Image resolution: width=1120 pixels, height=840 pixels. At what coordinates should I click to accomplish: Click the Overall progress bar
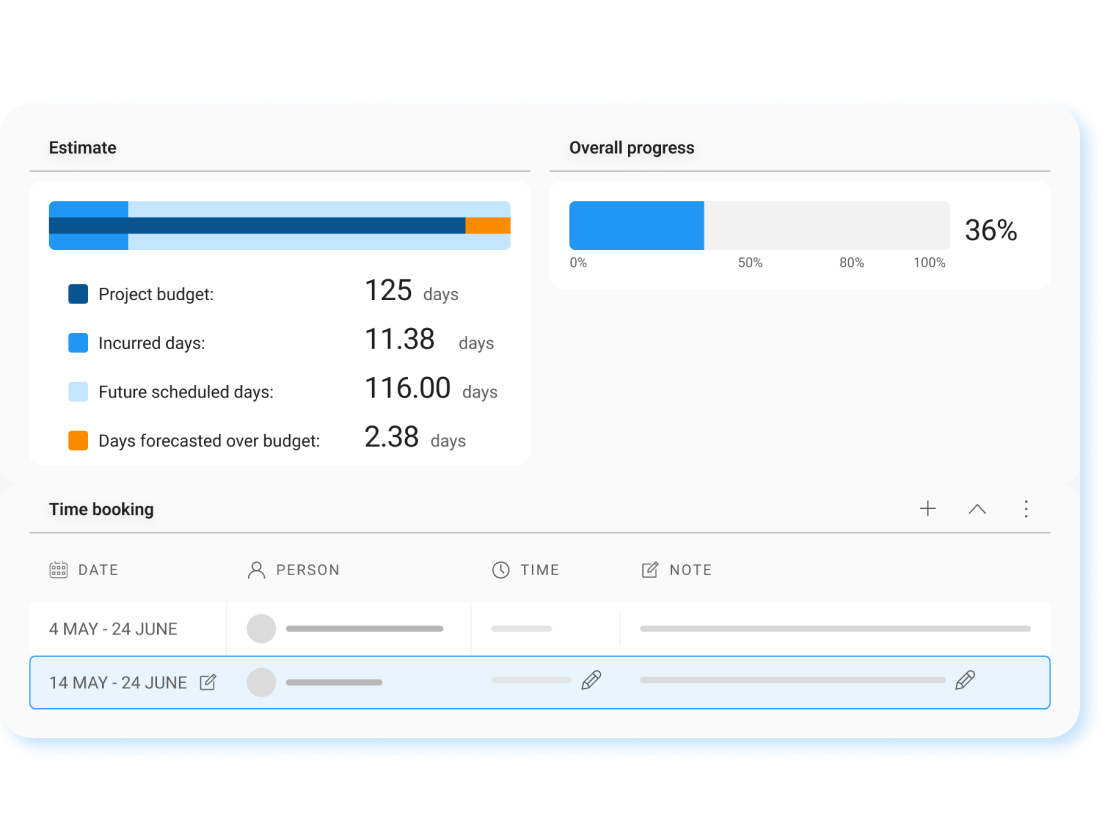point(758,226)
